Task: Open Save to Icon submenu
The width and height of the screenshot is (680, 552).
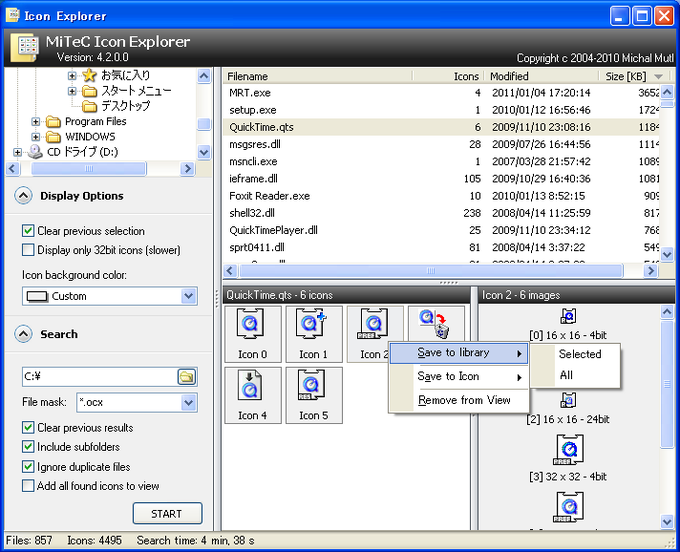Action: tap(458, 376)
